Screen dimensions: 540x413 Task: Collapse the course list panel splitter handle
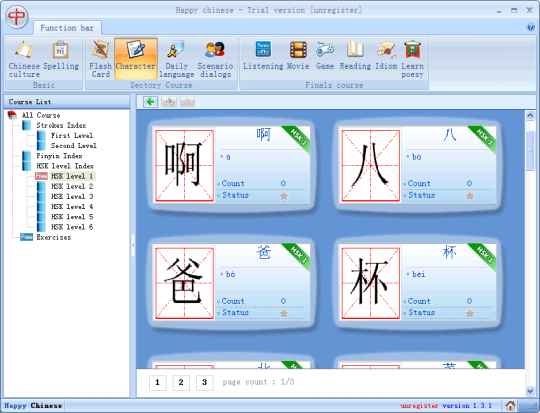133,245
